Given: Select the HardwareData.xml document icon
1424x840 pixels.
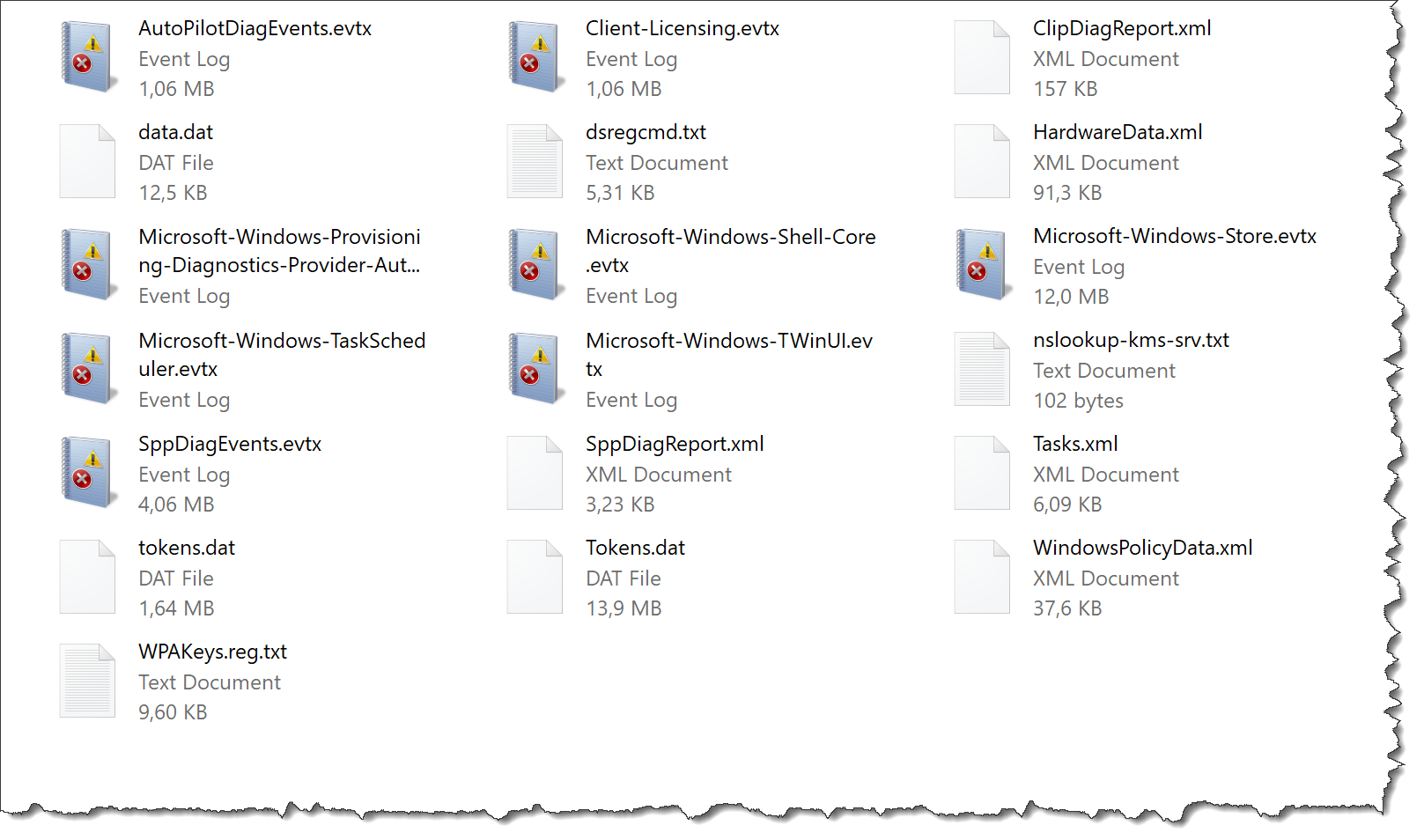Looking at the screenshot, I should tap(981, 160).
